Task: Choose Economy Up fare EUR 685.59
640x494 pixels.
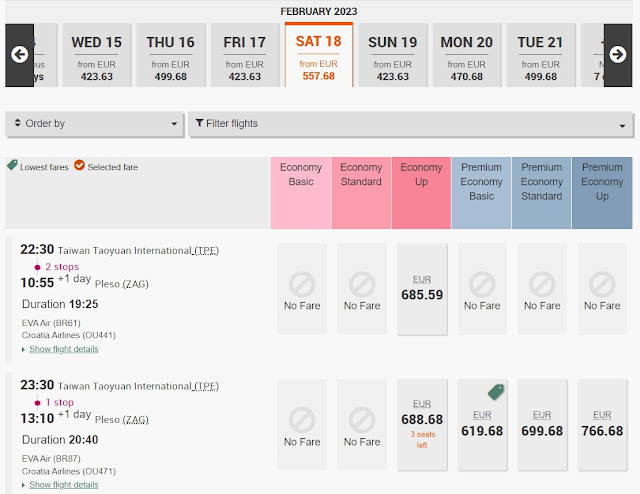Action: tap(422, 289)
